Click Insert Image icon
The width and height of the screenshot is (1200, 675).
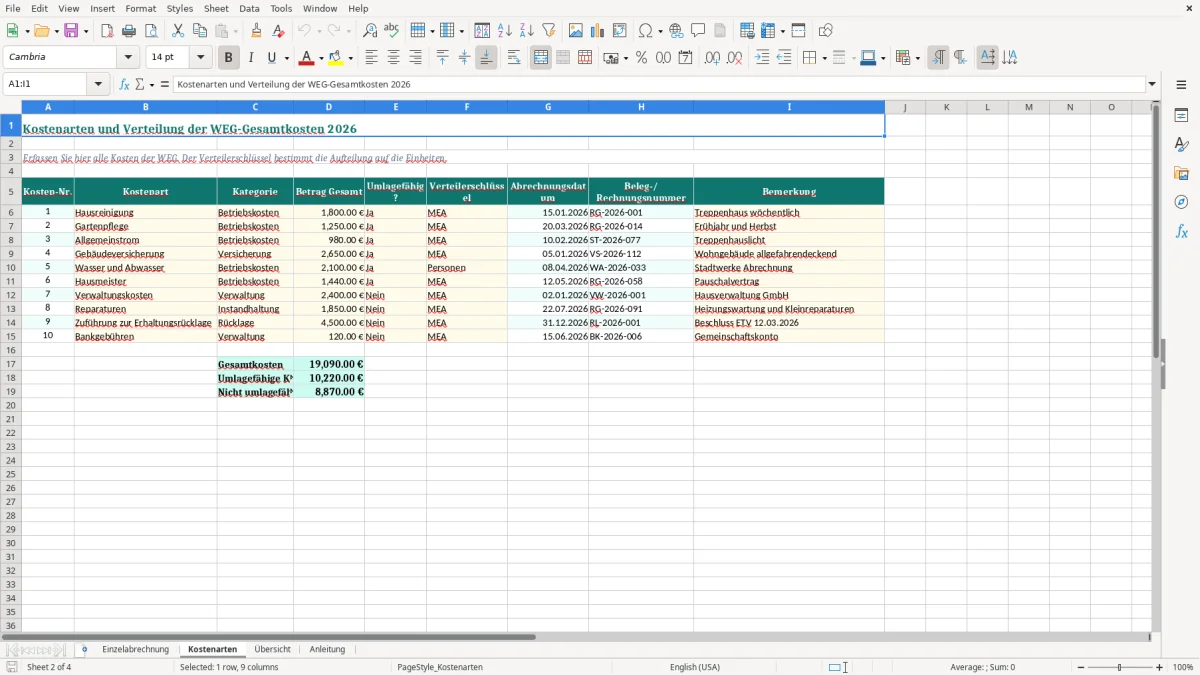(576, 31)
